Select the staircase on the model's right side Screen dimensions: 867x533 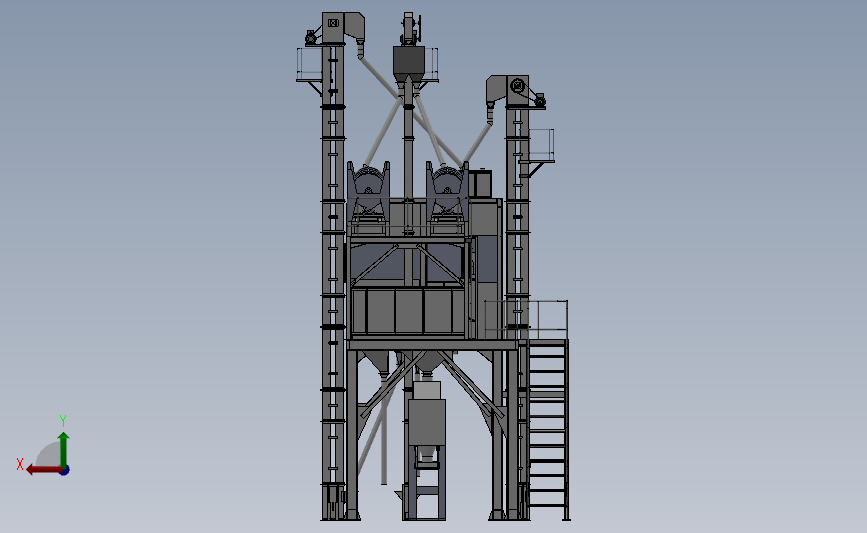[x=548, y=429]
